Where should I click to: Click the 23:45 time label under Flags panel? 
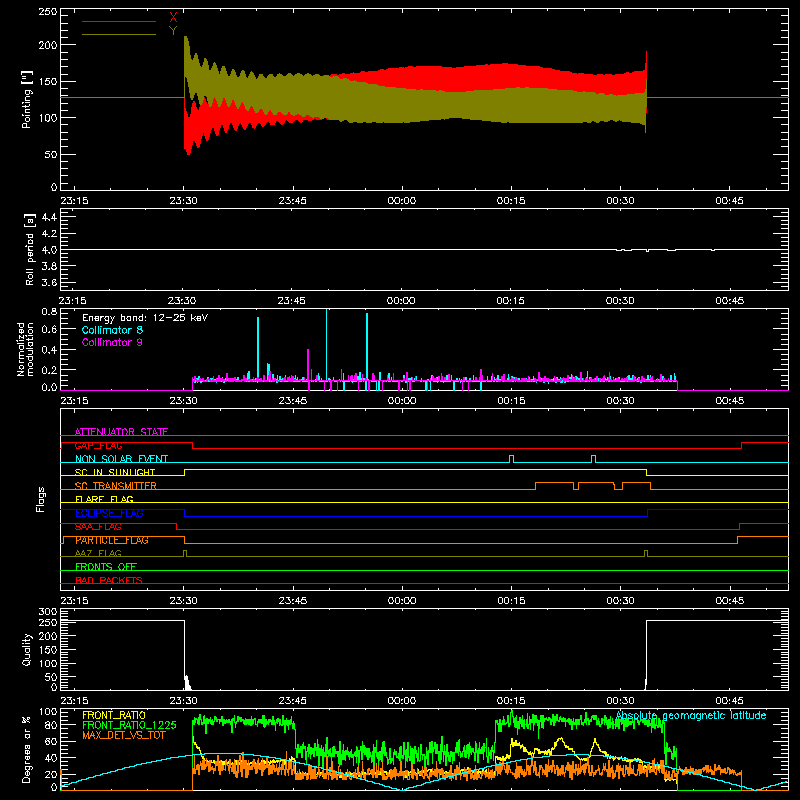(x=292, y=601)
